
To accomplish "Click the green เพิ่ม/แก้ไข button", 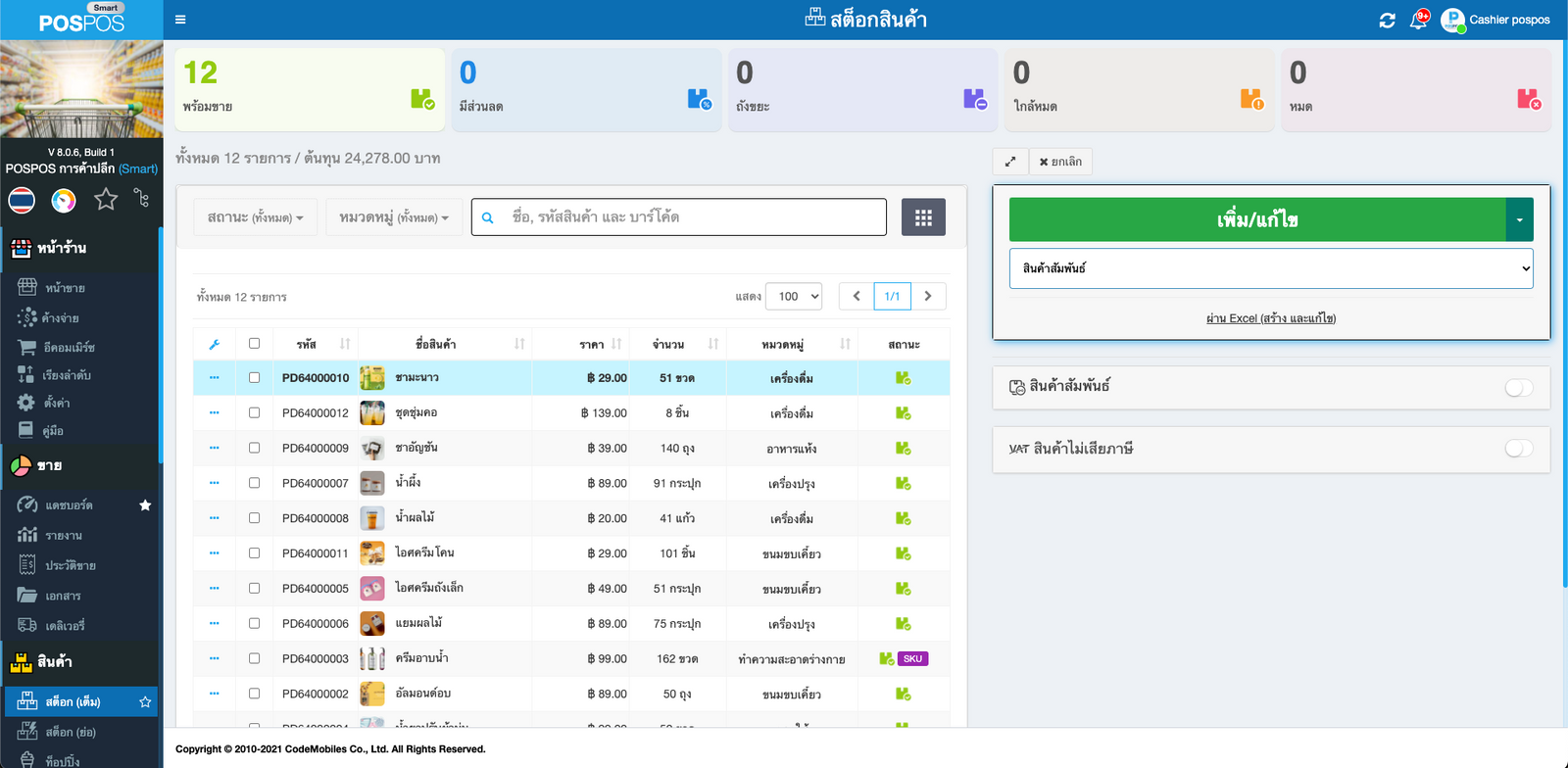I will coord(1257,220).
